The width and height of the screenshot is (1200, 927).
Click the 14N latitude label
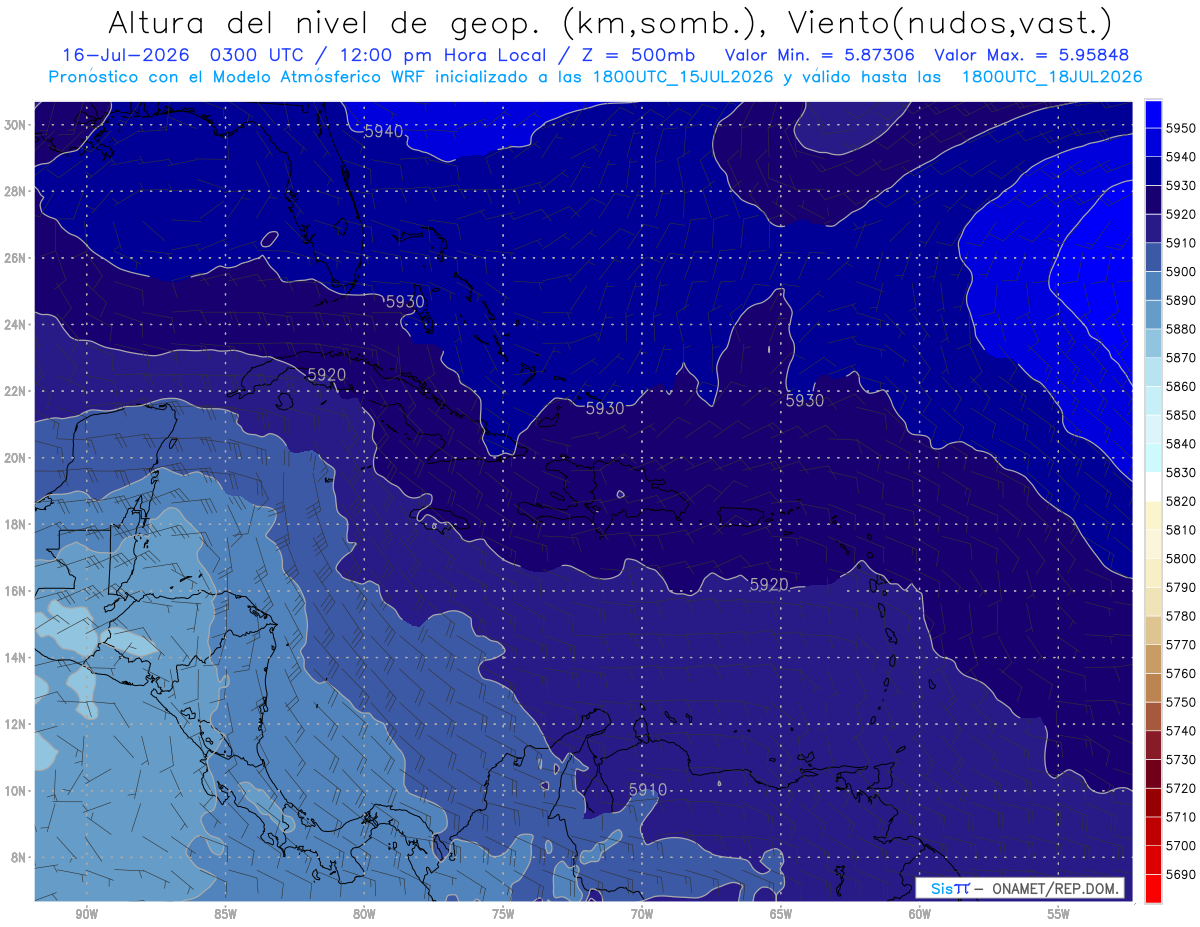[17, 658]
